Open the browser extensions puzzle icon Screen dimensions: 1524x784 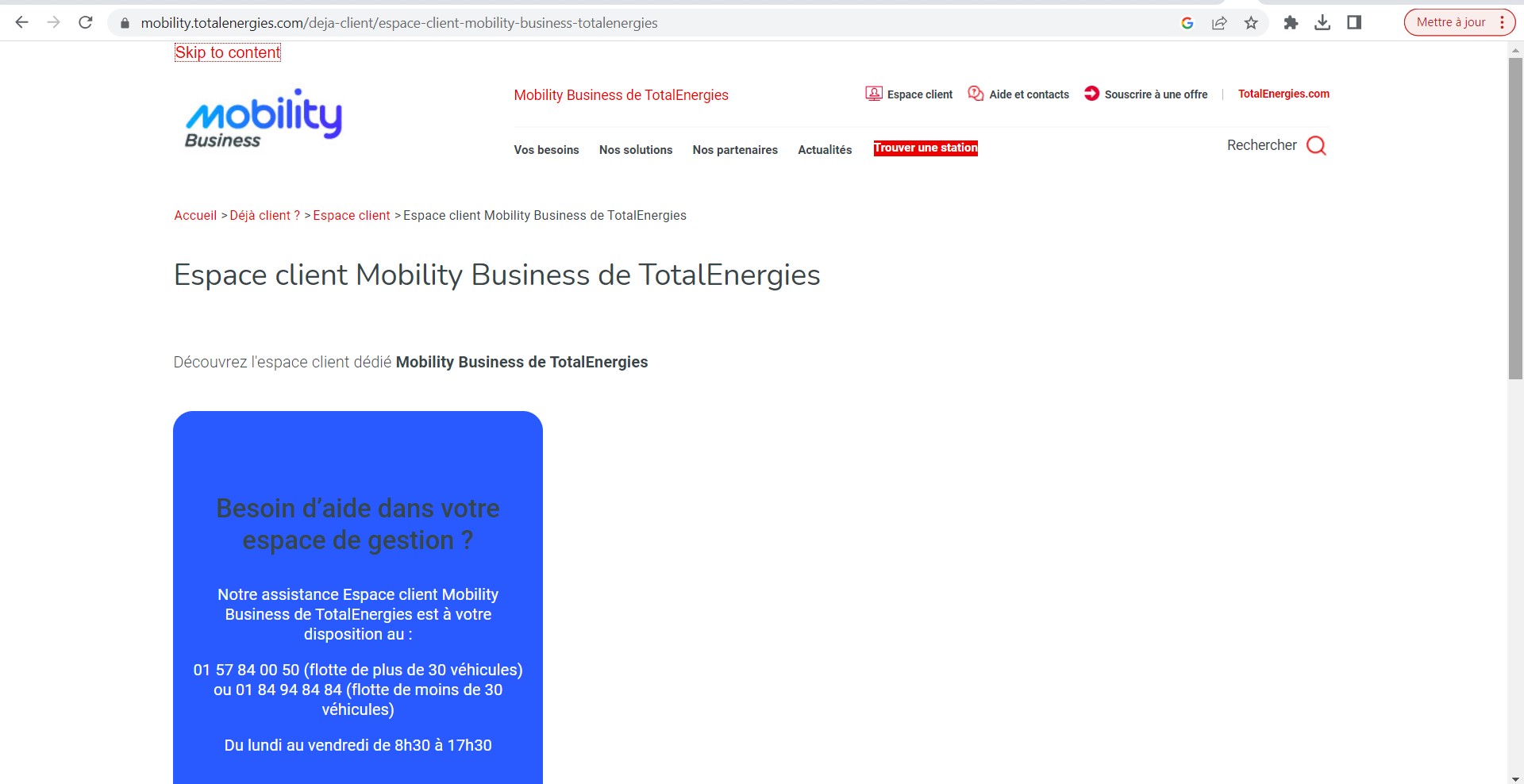[1291, 23]
